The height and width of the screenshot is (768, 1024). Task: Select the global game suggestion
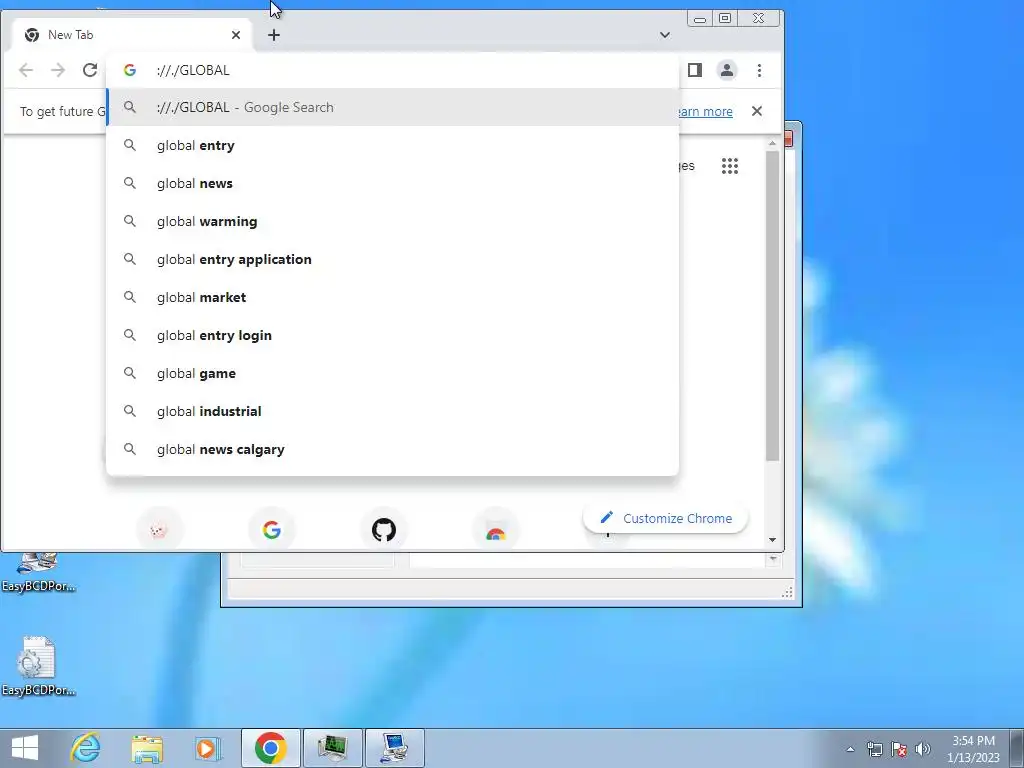392,373
